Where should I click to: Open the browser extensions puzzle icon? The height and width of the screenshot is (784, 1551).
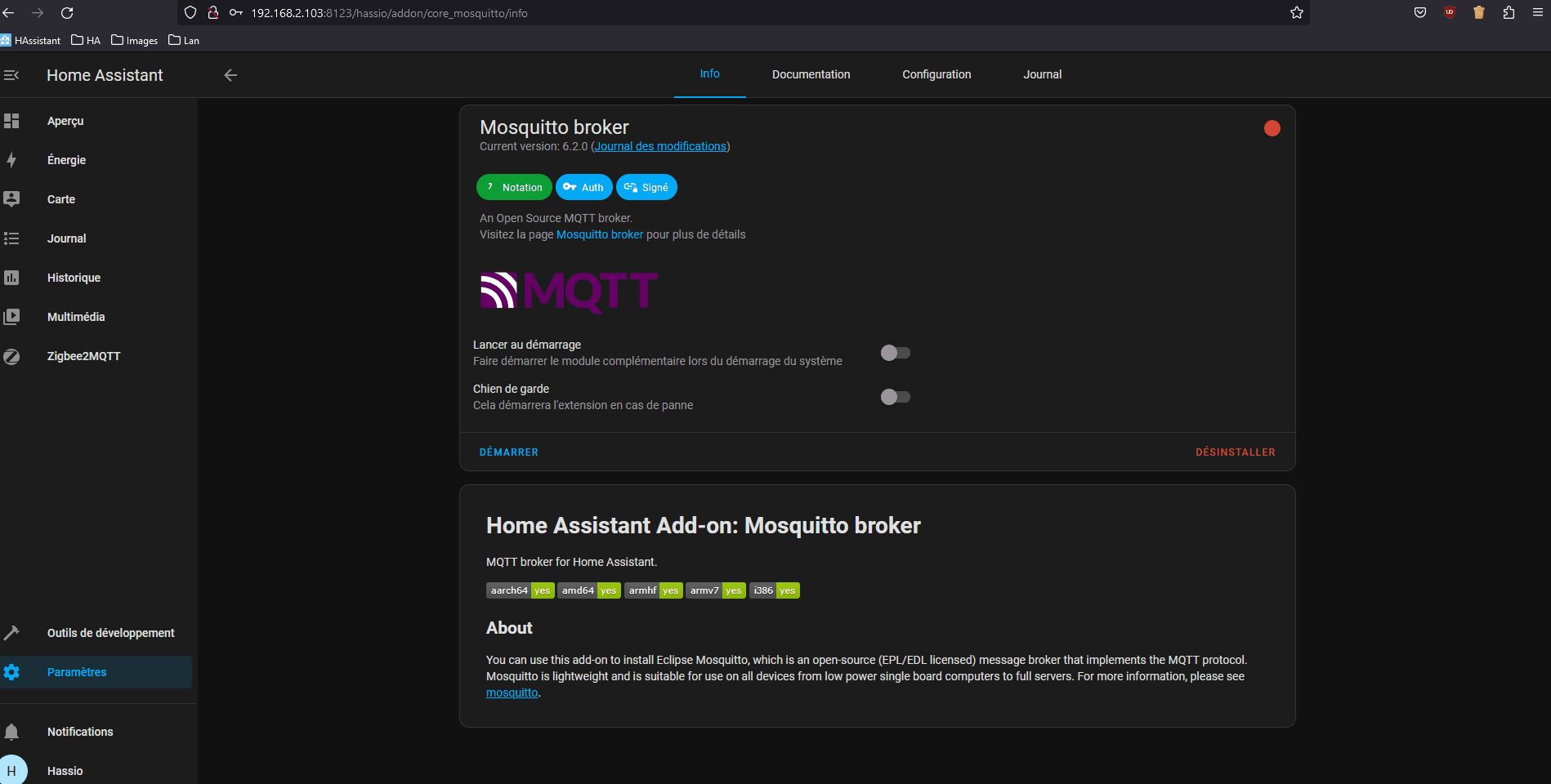(1509, 12)
